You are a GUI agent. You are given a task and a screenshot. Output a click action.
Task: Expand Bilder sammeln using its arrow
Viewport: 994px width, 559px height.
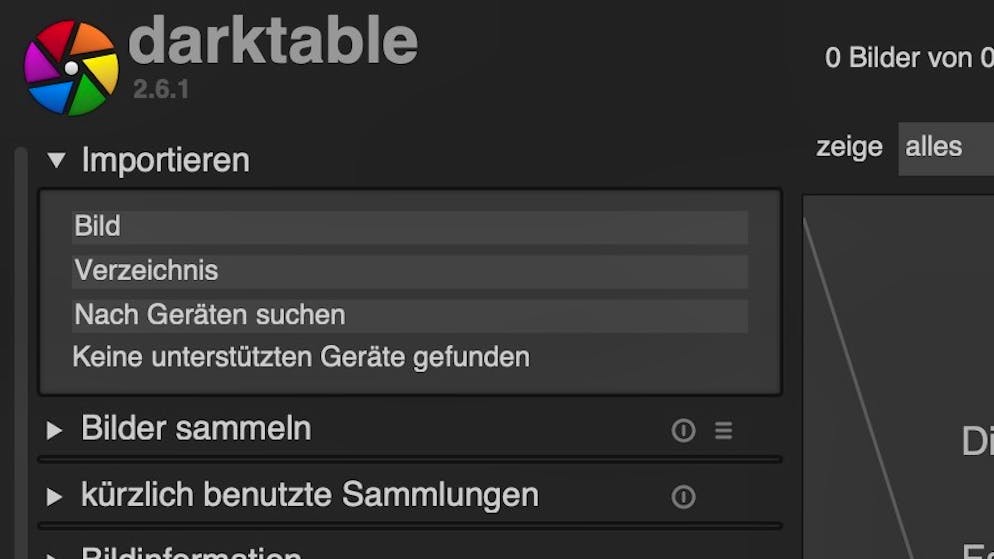pos(55,430)
